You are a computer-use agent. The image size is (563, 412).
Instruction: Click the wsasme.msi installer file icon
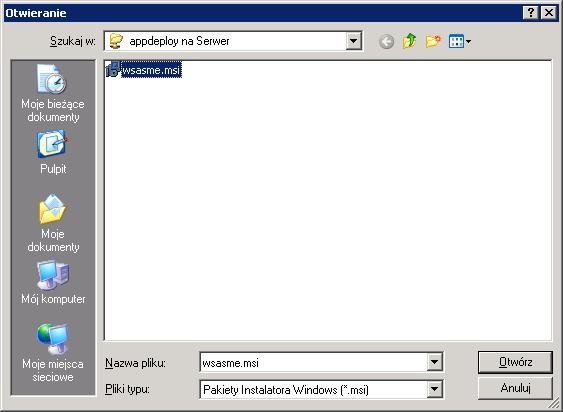tap(113, 69)
